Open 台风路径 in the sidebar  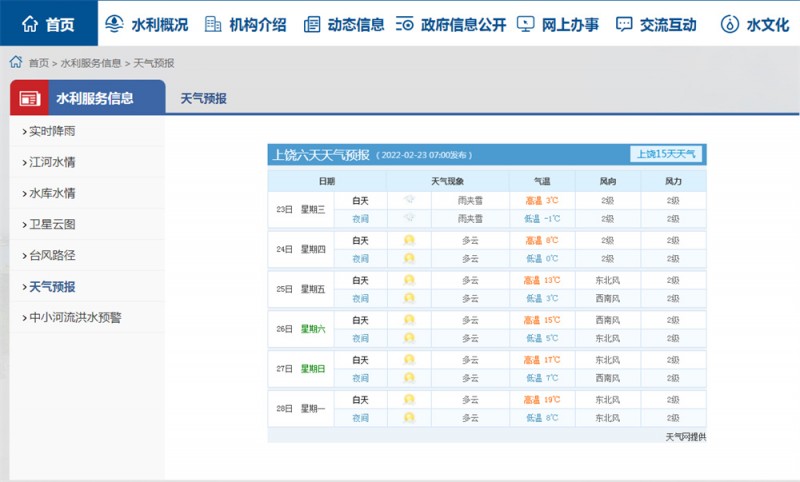(x=52, y=256)
